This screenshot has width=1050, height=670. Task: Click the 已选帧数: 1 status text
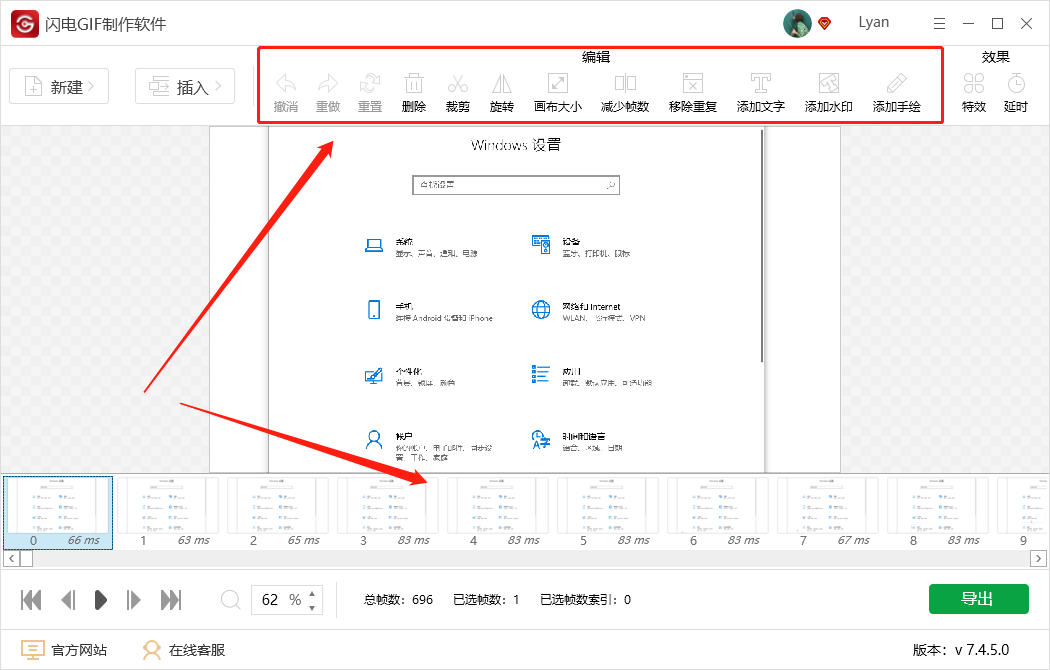tap(486, 600)
